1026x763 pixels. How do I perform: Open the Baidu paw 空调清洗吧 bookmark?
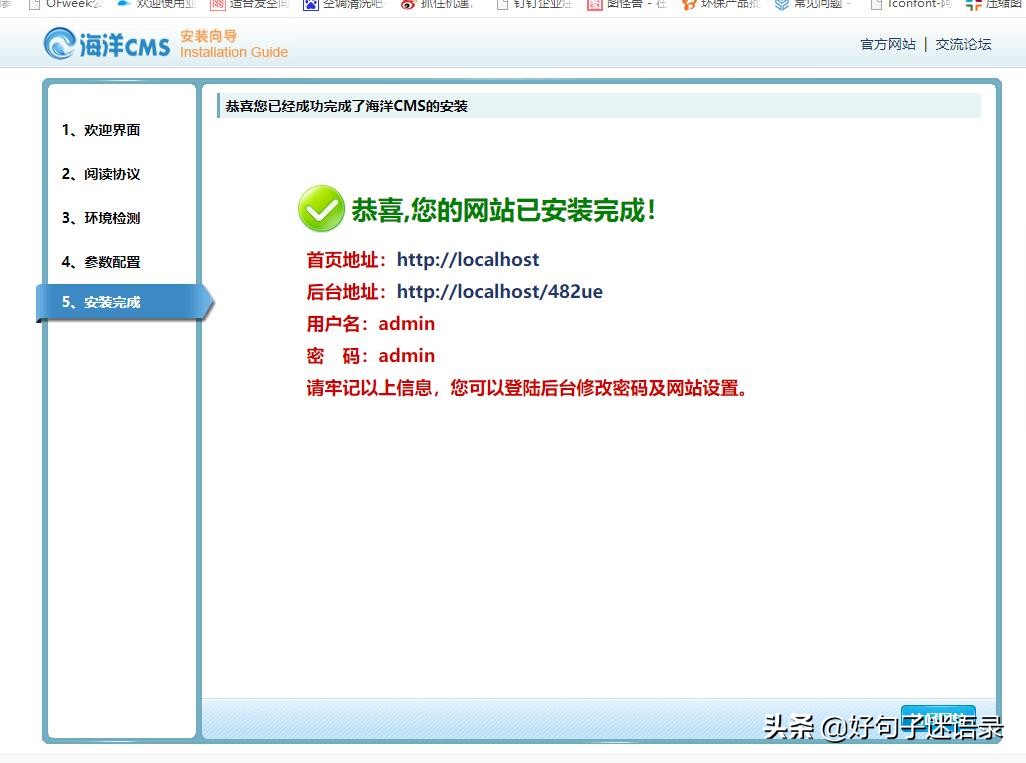point(343,5)
